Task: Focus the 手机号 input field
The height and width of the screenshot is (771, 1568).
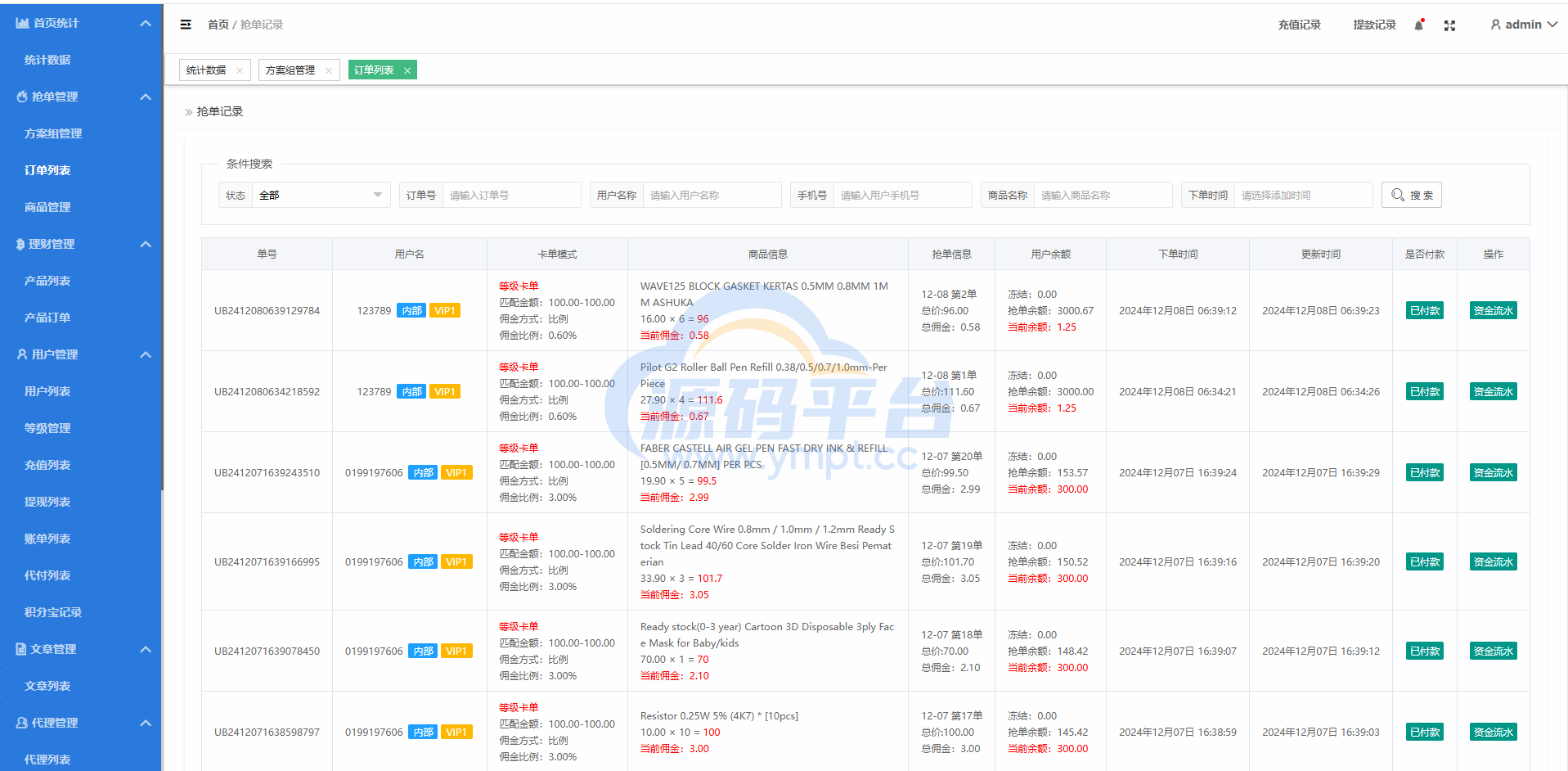Action: 902,195
